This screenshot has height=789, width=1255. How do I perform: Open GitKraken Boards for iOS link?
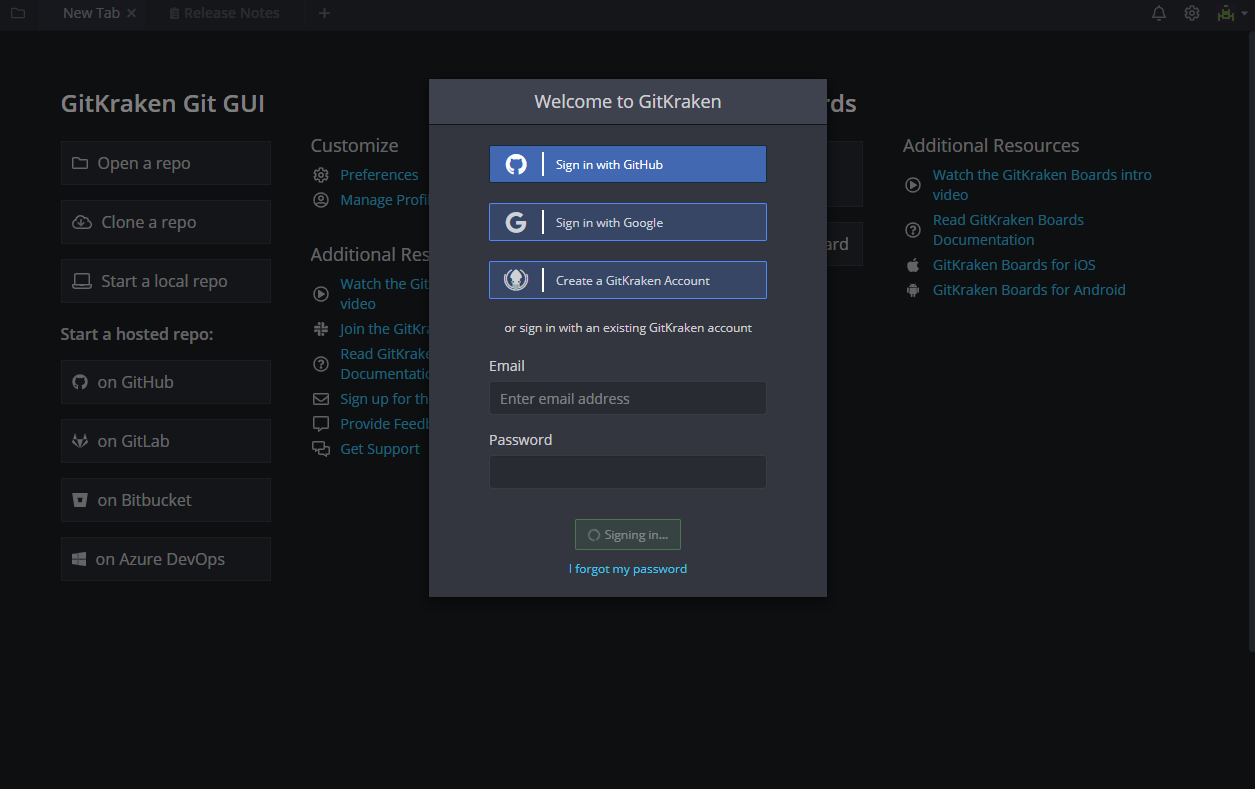1014,265
